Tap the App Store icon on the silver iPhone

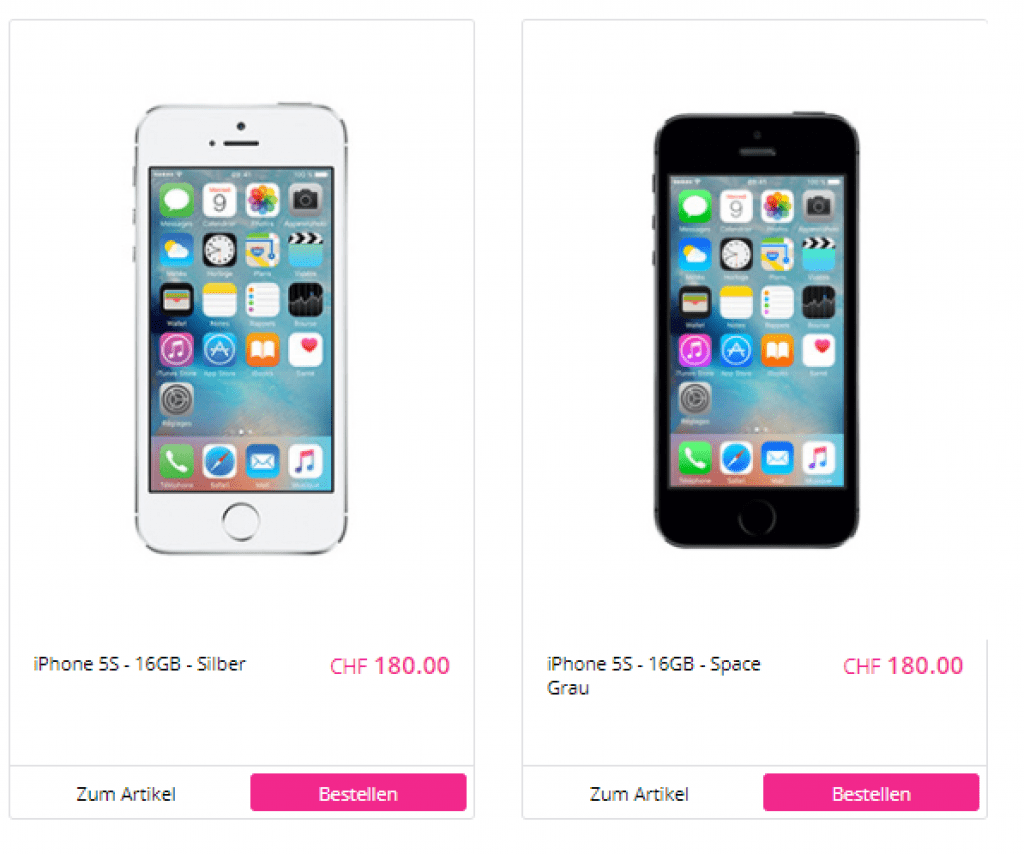(219, 350)
